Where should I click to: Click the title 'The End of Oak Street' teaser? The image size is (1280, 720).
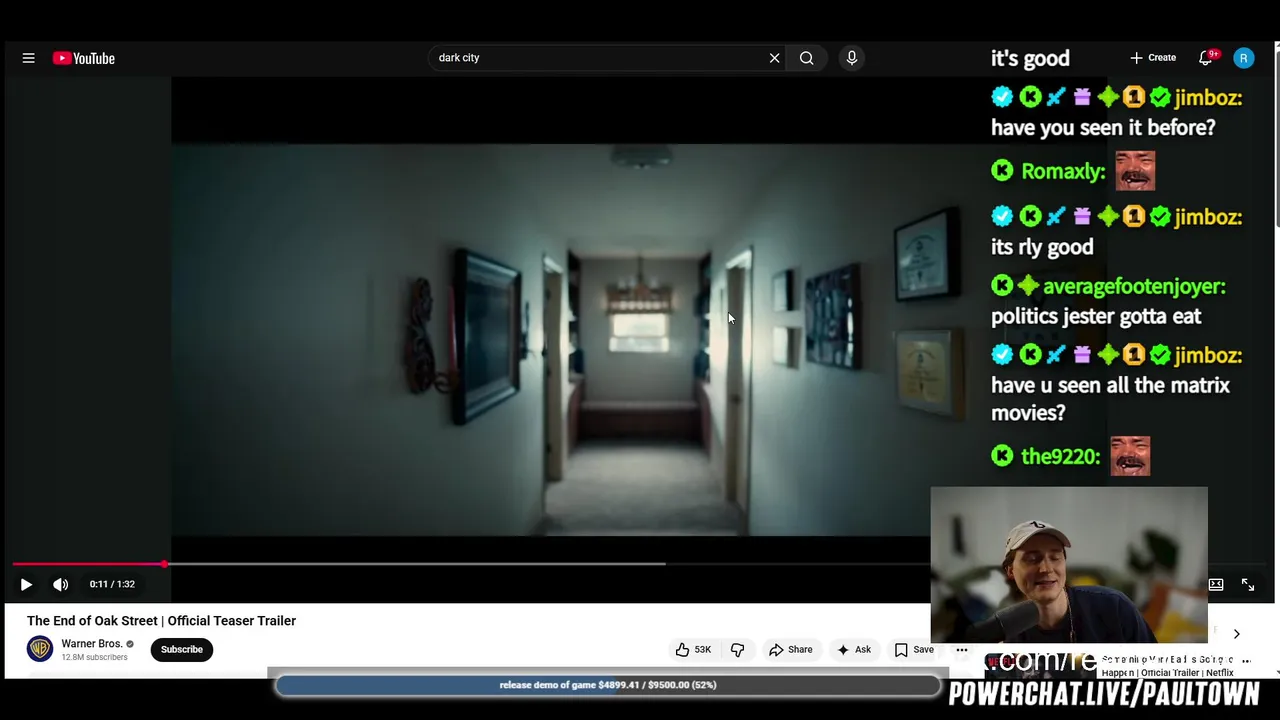(161, 621)
